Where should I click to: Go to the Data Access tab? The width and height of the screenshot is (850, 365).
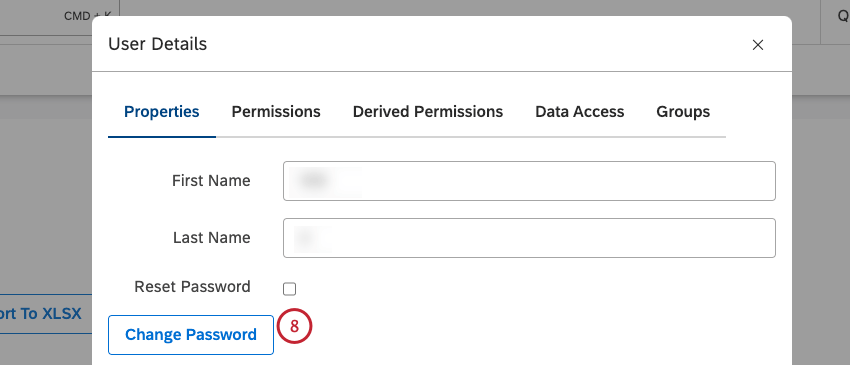579,112
